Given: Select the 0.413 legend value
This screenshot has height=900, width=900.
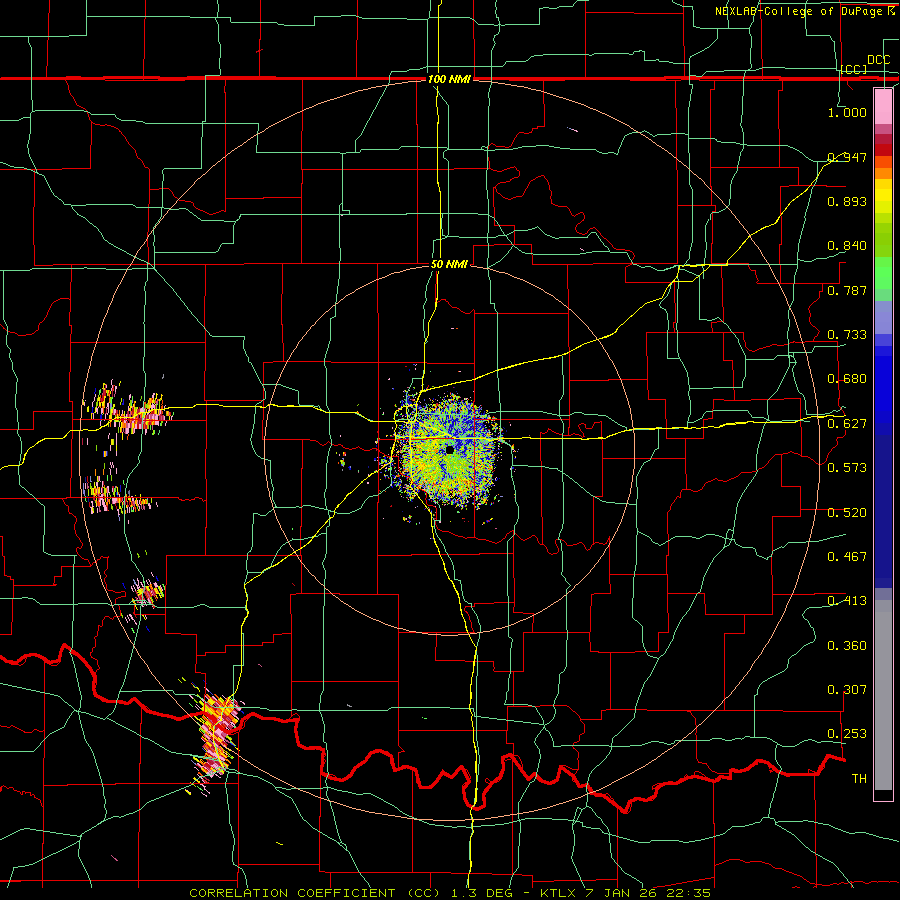Looking at the screenshot, I should [847, 601].
